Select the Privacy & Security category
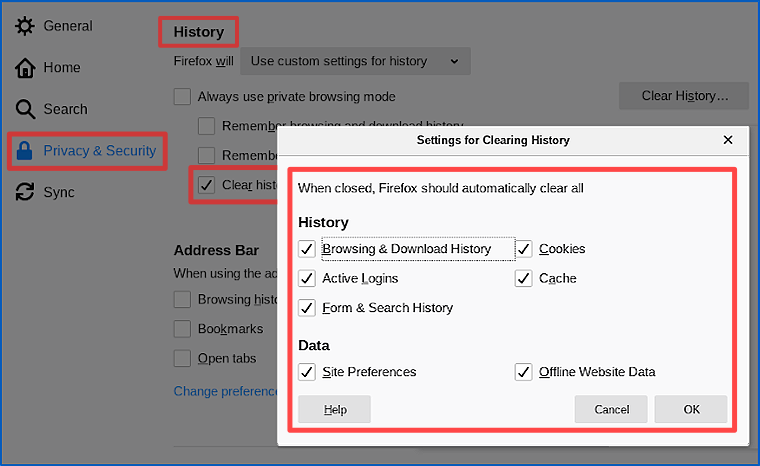The width and height of the screenshot is (760, 466). 99,151
